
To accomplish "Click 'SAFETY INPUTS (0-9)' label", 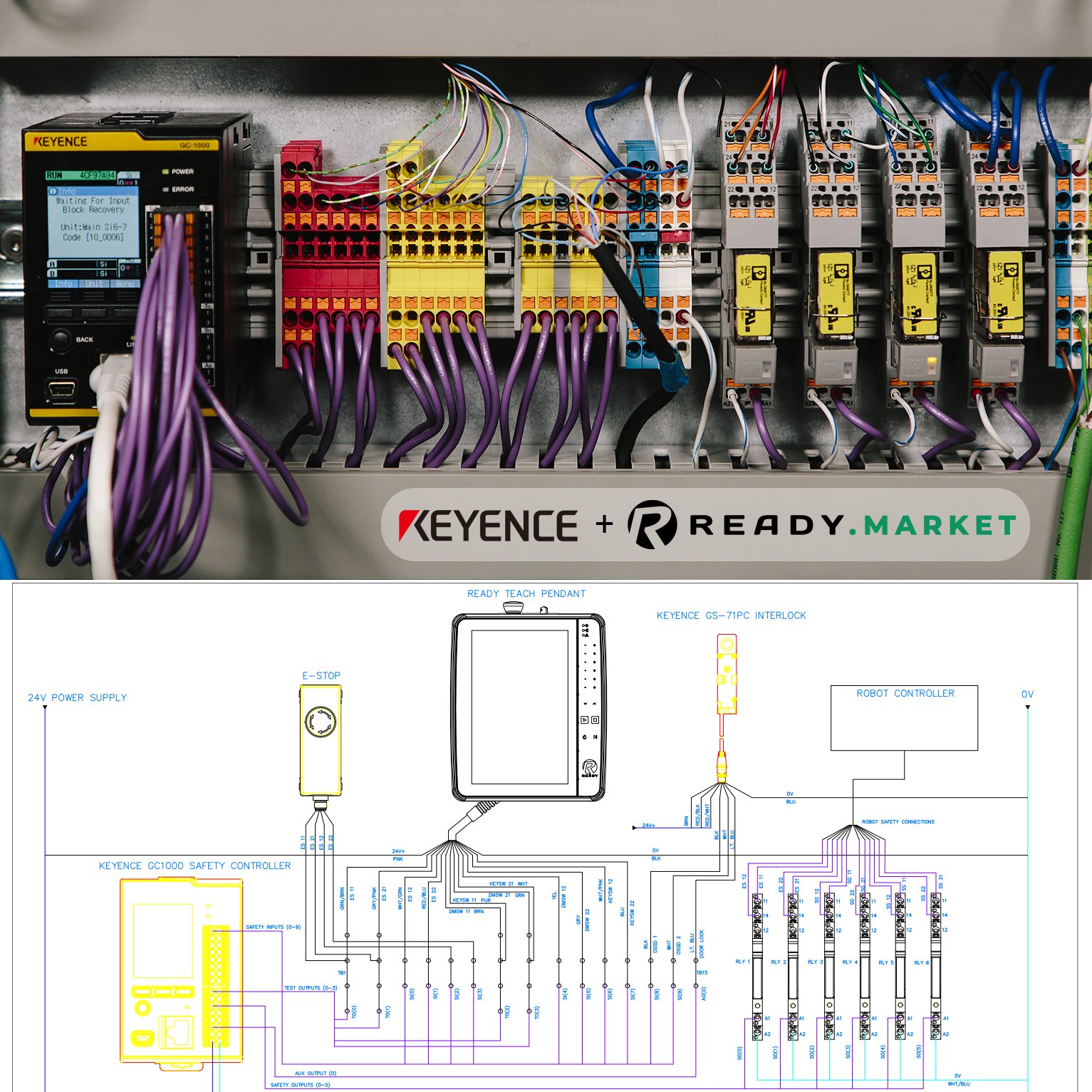I will pyautogui.click(x=274, y=927).
